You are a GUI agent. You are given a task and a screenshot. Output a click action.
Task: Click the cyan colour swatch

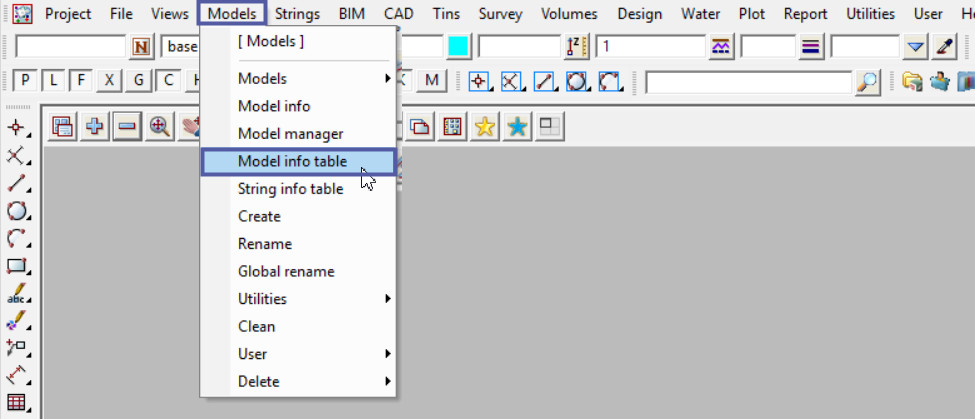click(458, 47)
